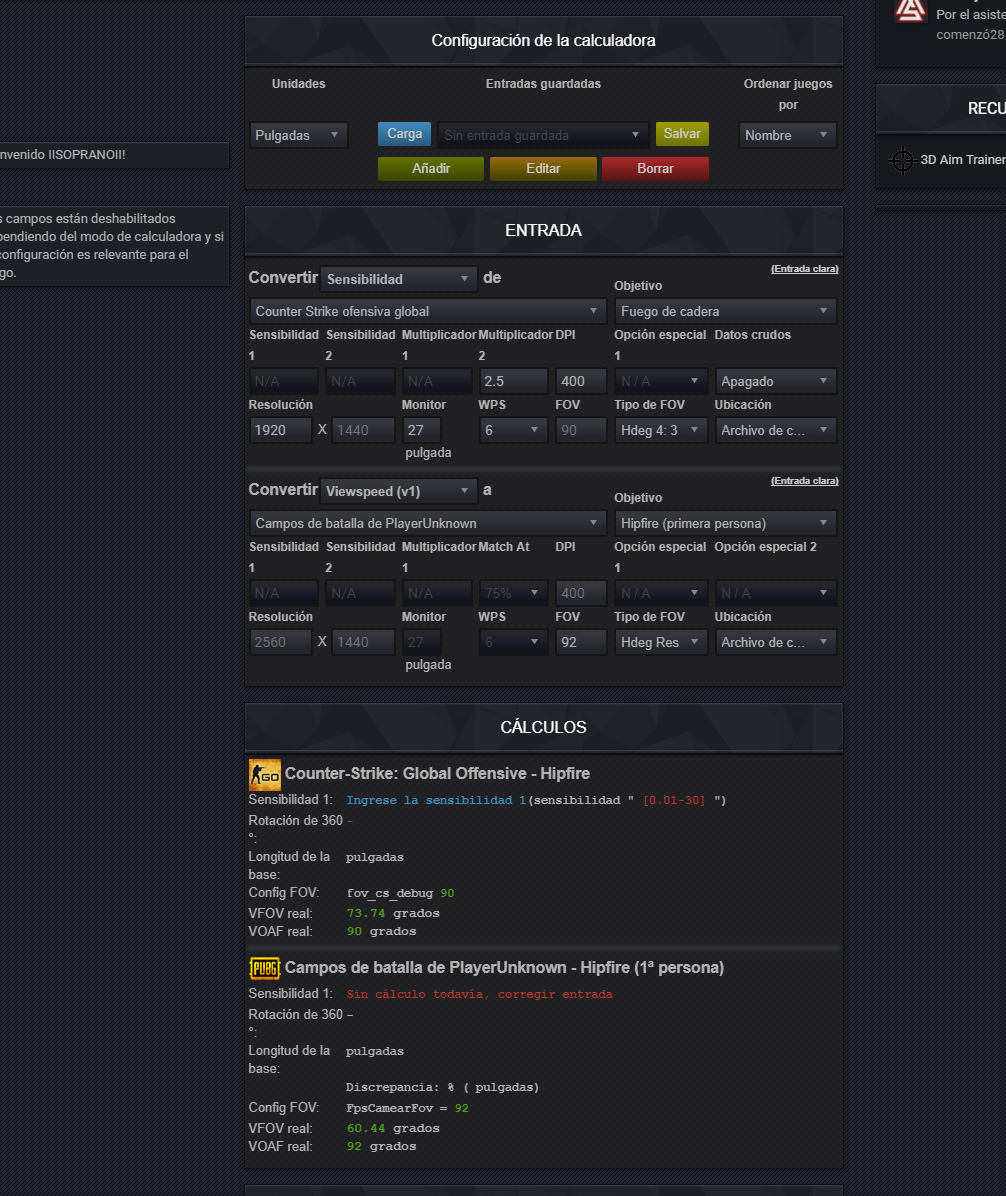Click the CS:GO game icon in calculations
Viewport: 1006px width, 1196px height.
265,775
